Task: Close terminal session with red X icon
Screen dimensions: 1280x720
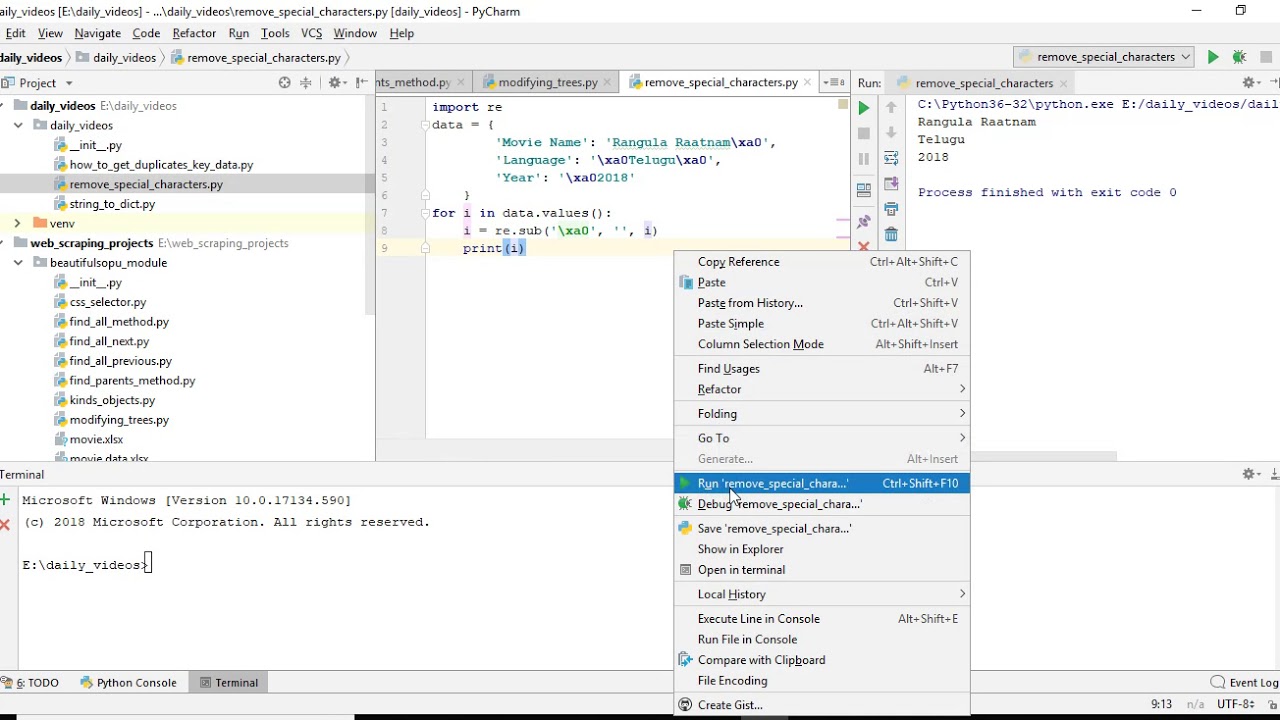Action: pyautogui.click(x=5, y=523)
